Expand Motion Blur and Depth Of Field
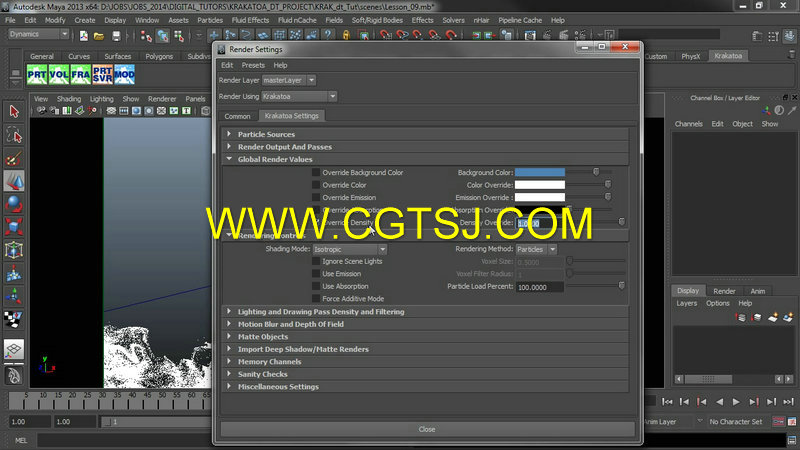The image size is (800, 450). click(229, 324)
